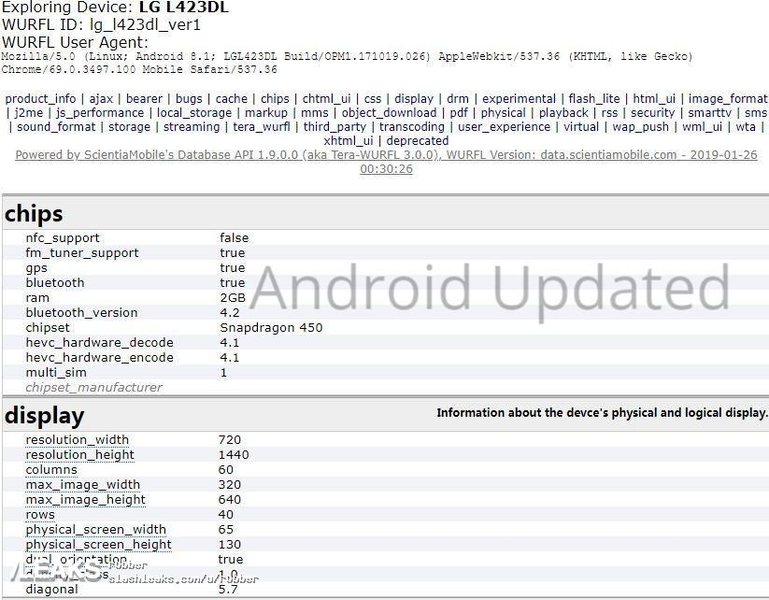769x600 pixels.
Task: Select the wml_ui link
Action: click(x=702, y=127)
